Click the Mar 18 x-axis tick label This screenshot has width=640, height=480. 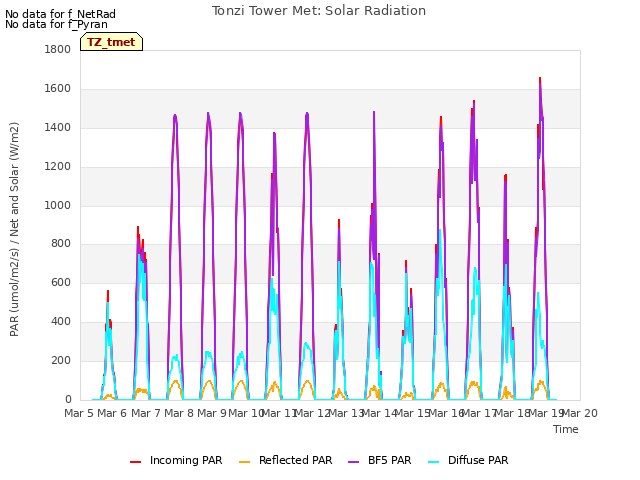(x=513, y=413)
